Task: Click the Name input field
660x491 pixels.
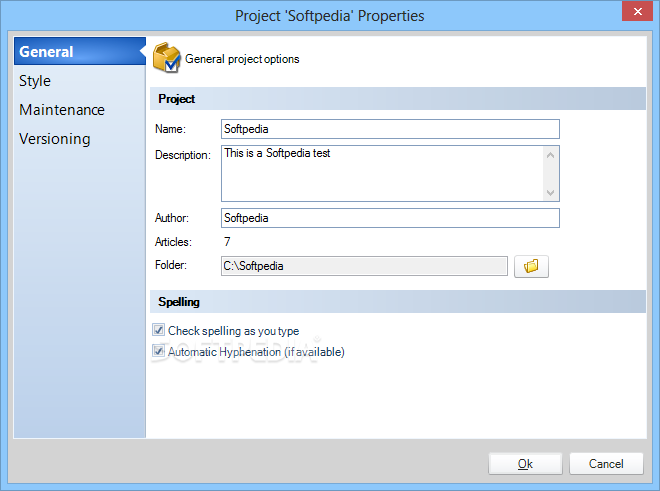Action: click(390, 129)
